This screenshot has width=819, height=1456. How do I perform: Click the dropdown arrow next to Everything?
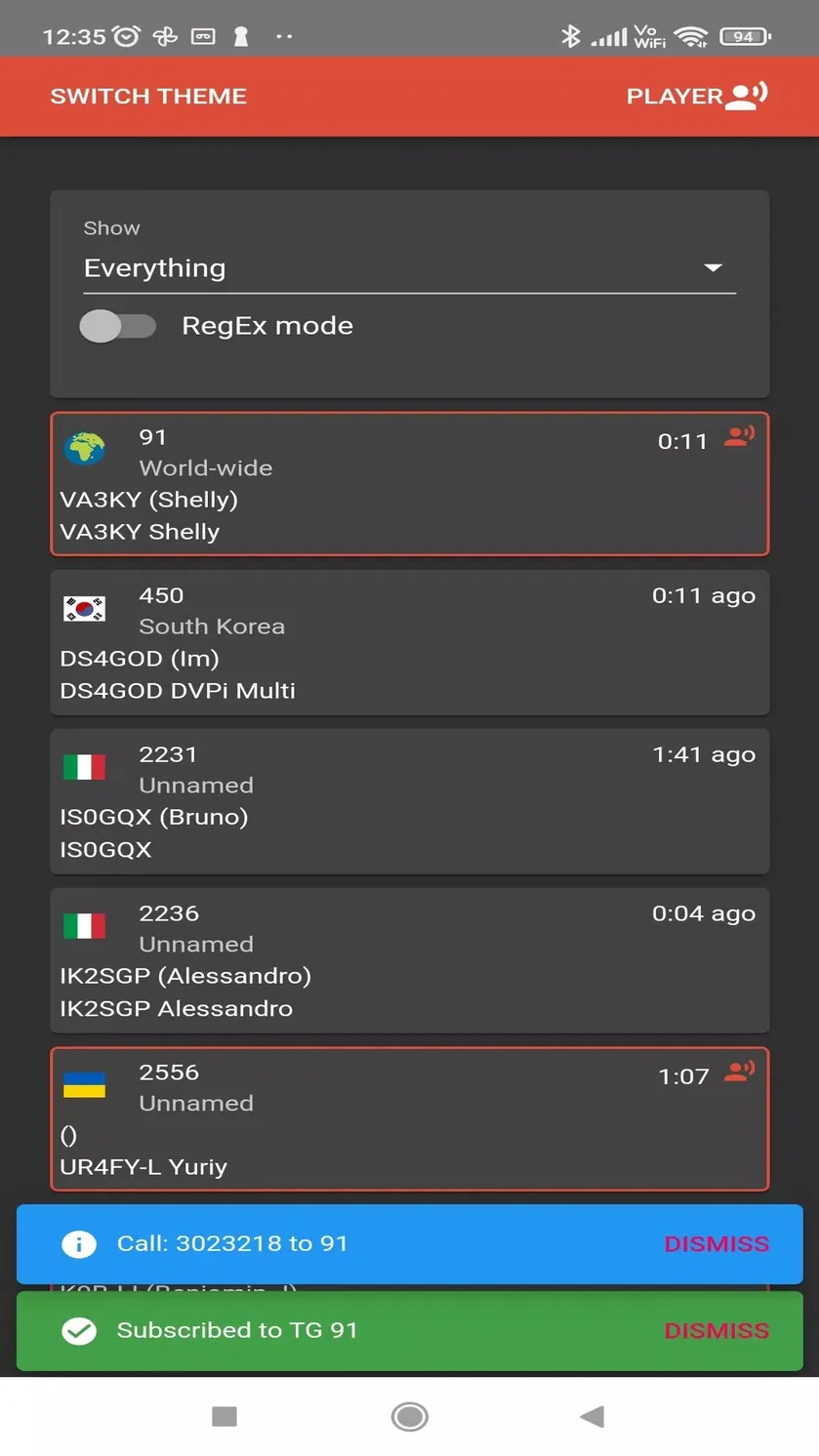coord(714,267)
